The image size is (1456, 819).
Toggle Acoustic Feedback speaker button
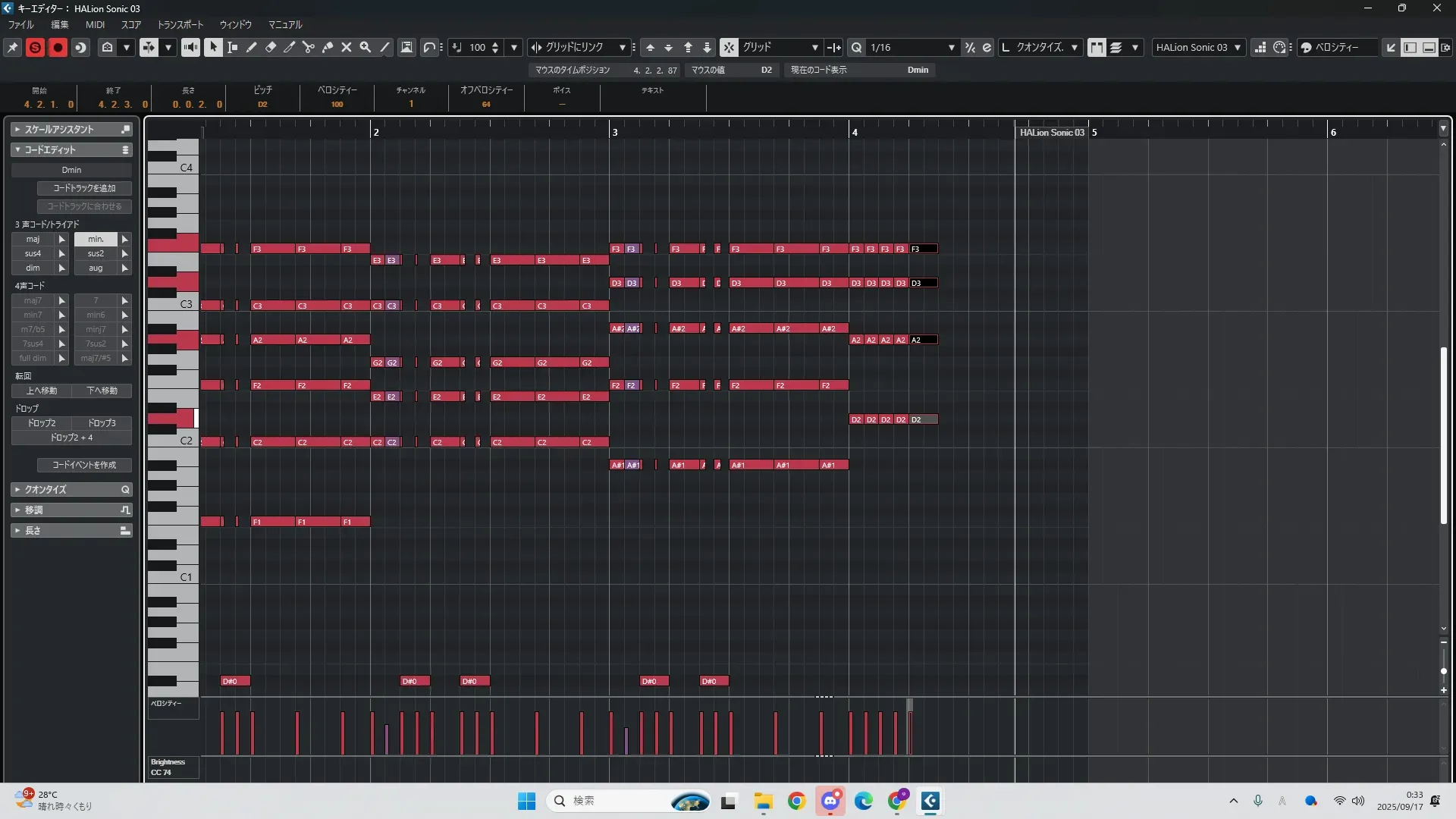point(190,47)
